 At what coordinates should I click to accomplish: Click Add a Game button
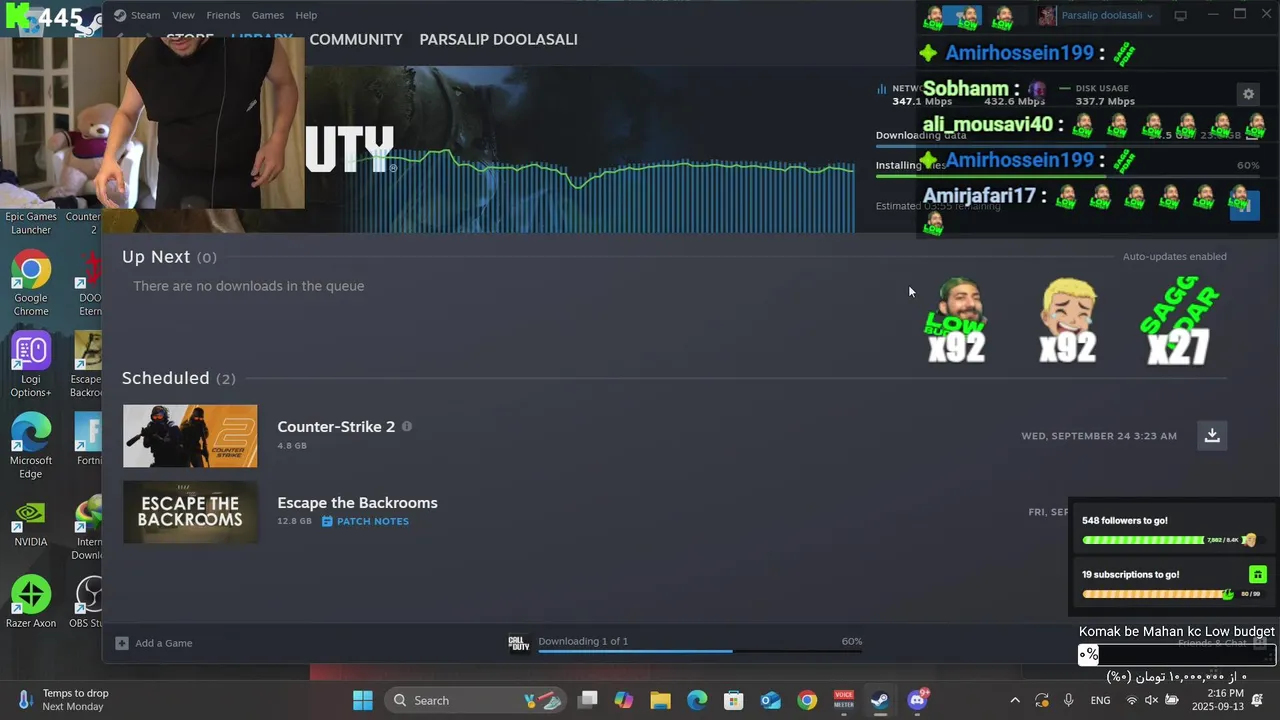click(154, 643)
